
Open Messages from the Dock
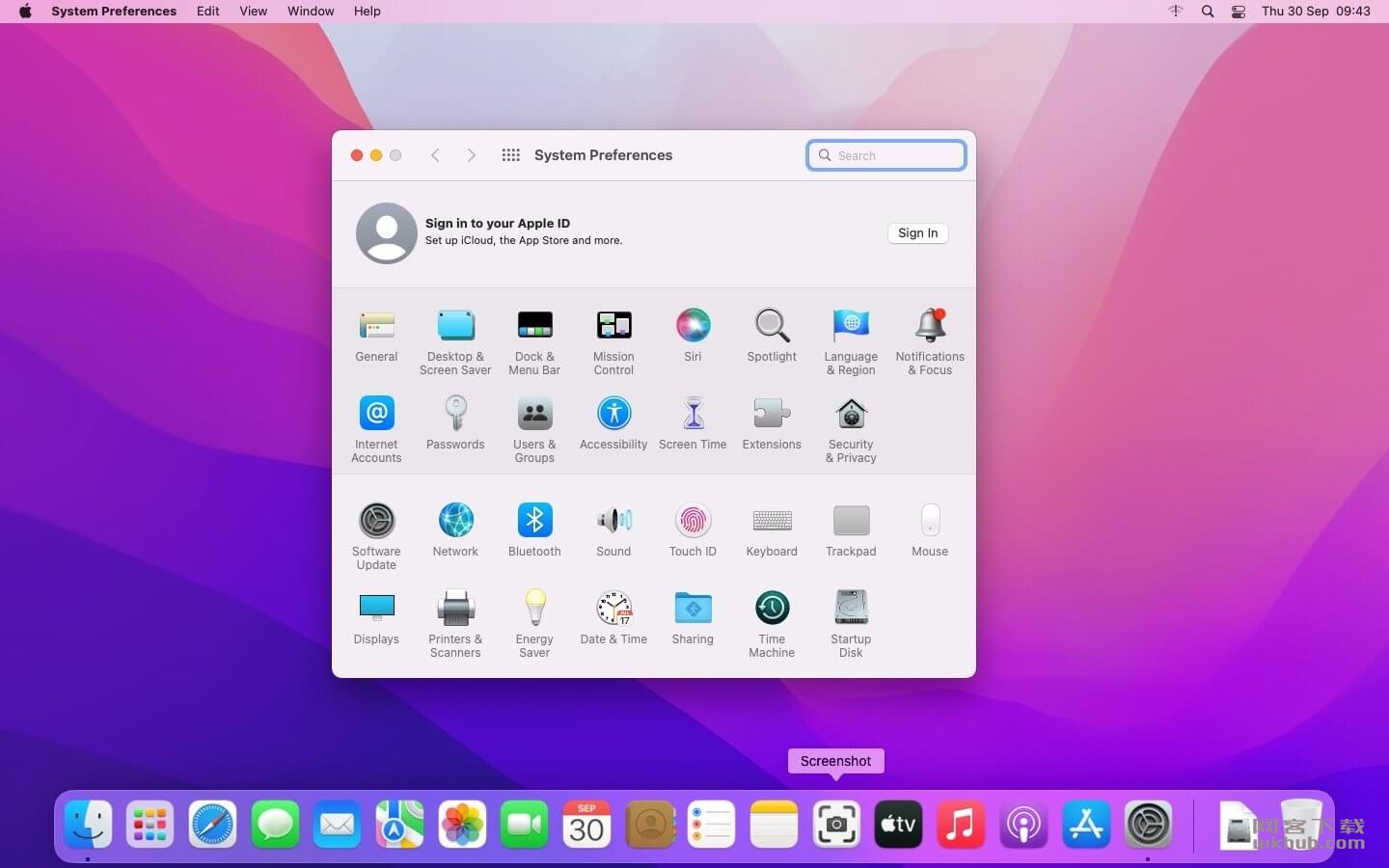point(275,825)
